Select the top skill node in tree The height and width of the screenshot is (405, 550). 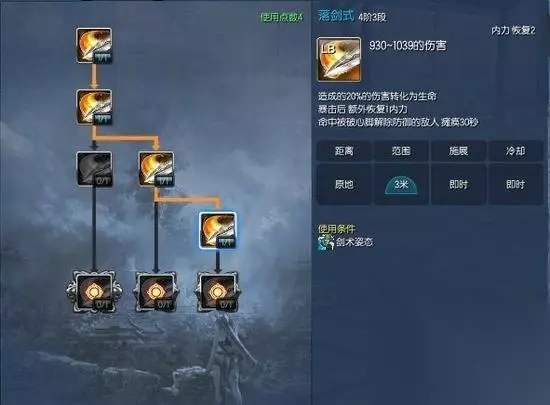point(94,46)
